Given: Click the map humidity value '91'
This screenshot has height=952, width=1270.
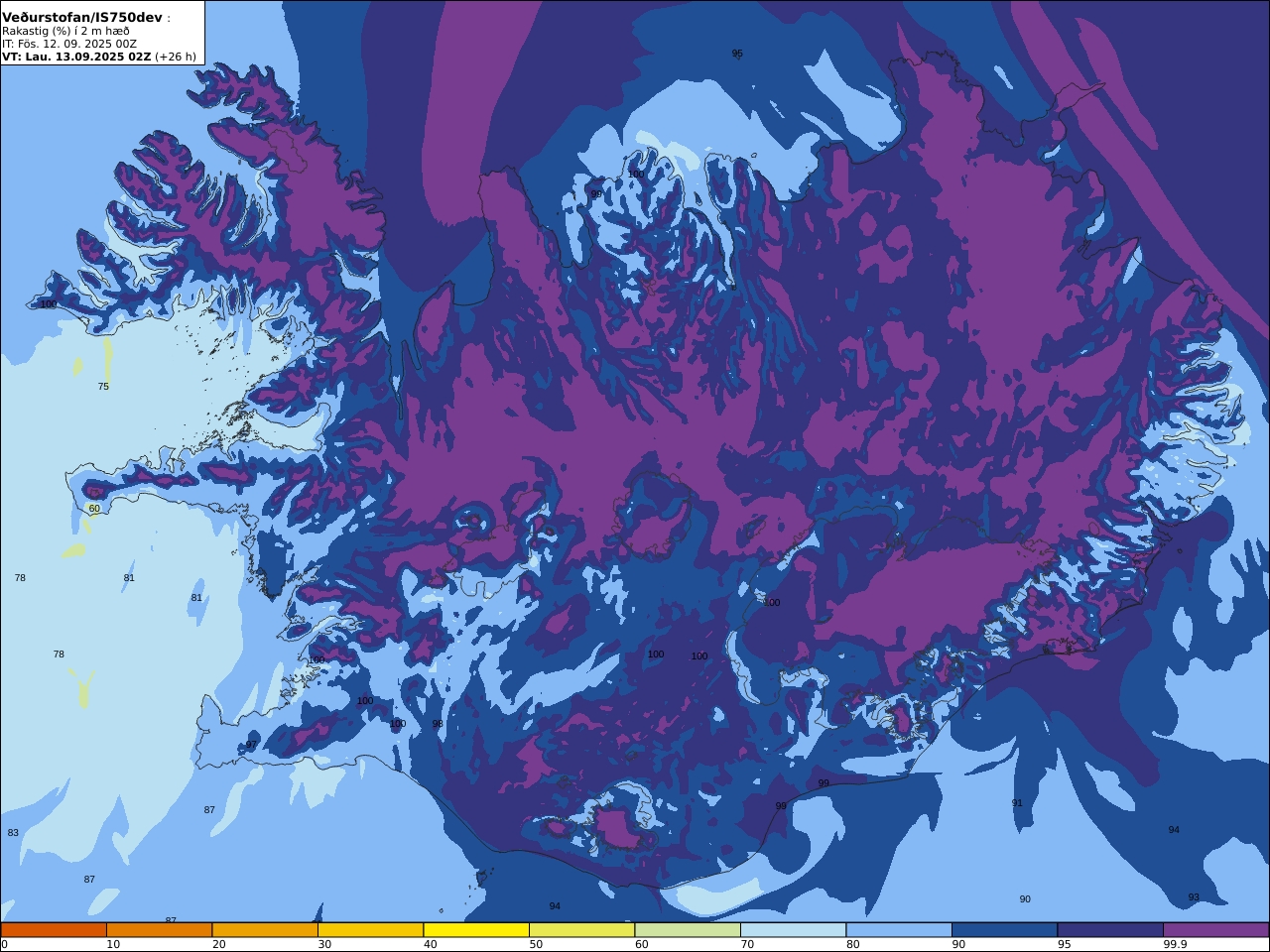Looking at the screenshot, I should [x=1017, y=803].
